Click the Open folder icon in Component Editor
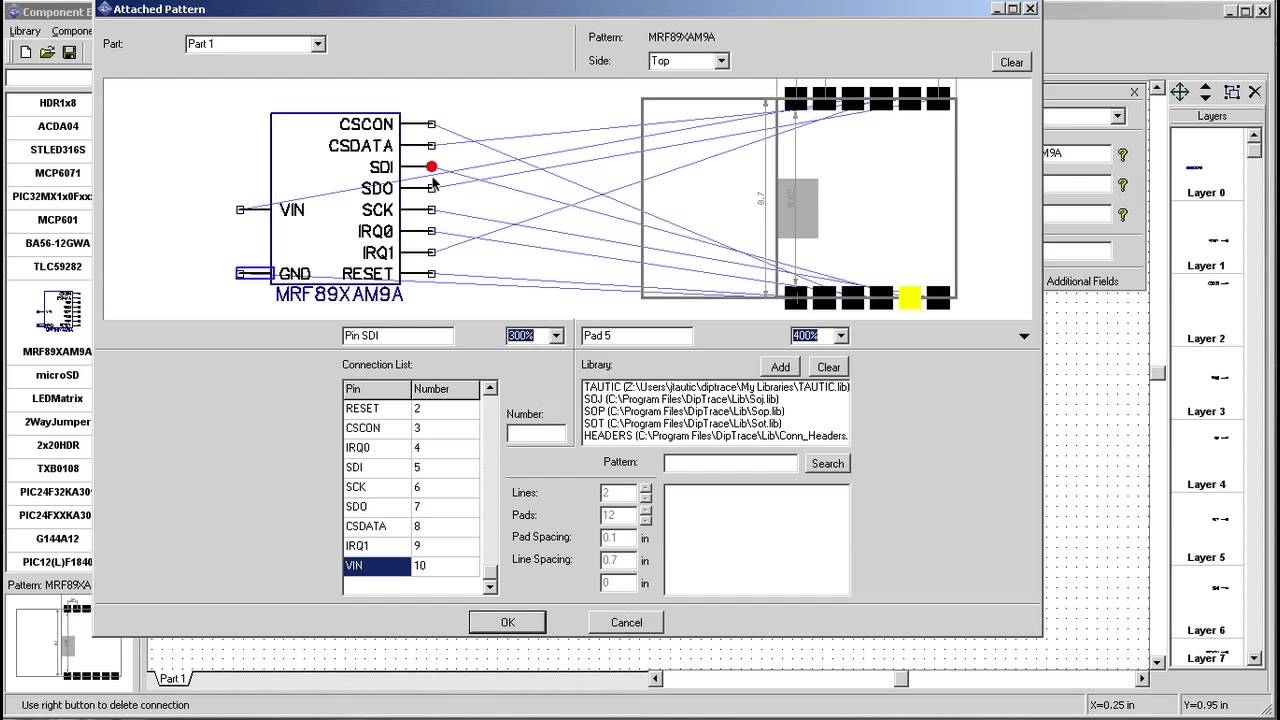 [47, 52]
